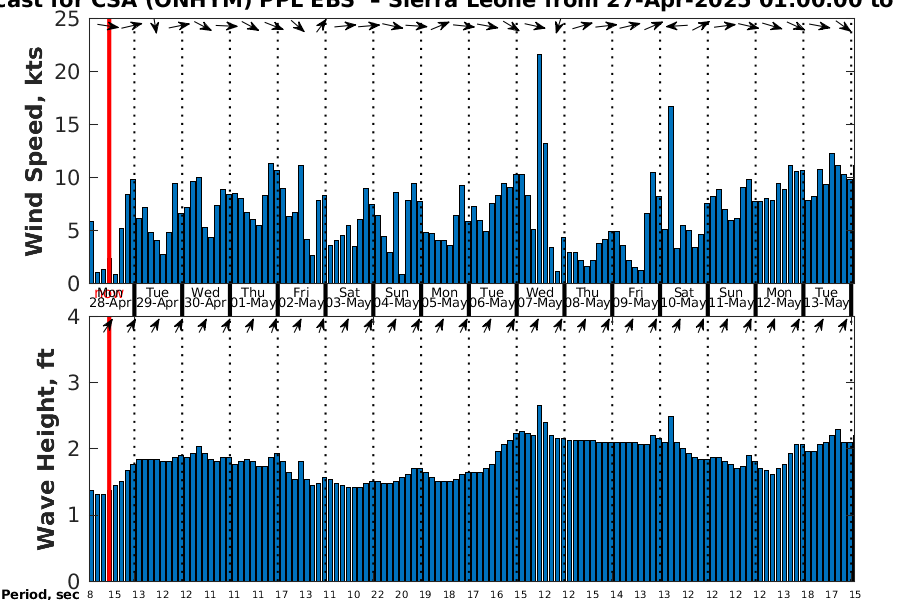Click the Period, sec row label
The width and height of the screenshot is (900, 600).
click(40, 594)
